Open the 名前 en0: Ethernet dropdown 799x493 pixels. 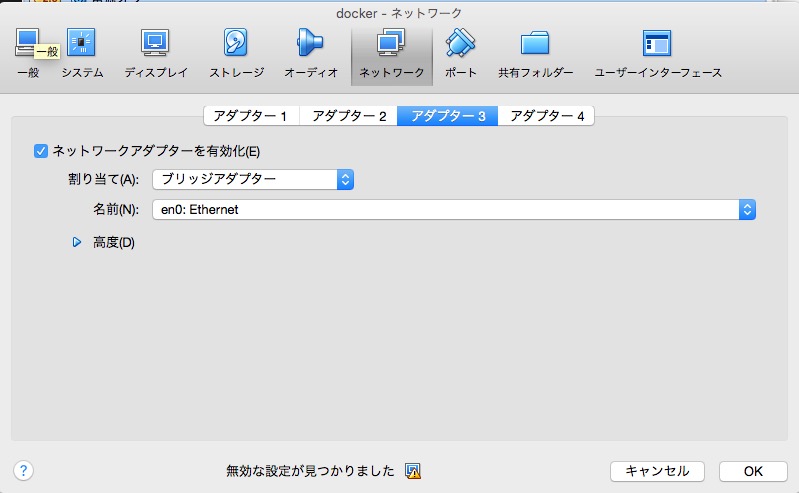[x=454, y=210]
